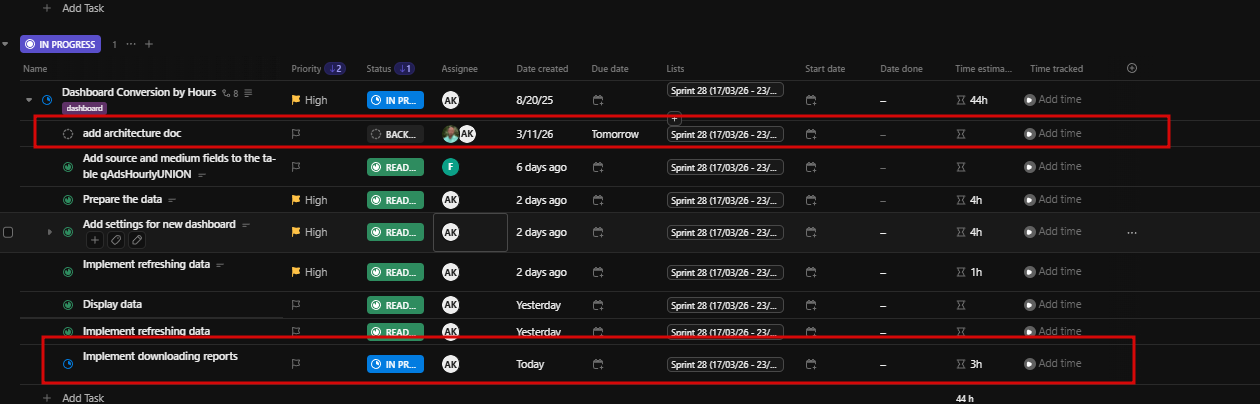Open BACK... status dropdown for 'add architecture doc'
This screenshot has height=404, width=1260.
395,134
